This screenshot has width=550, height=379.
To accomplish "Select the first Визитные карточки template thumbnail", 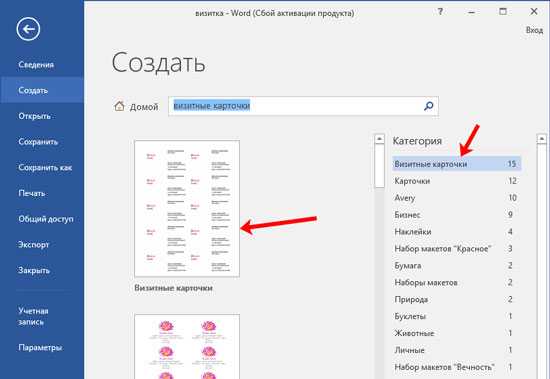I will (x=187, y=208).
